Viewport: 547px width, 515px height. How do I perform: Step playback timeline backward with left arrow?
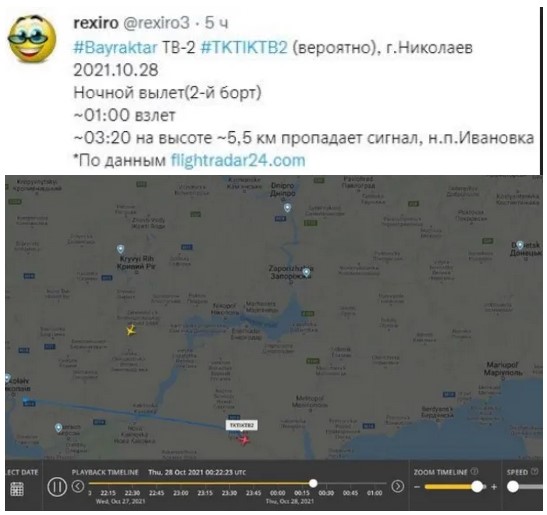(78, 486)
